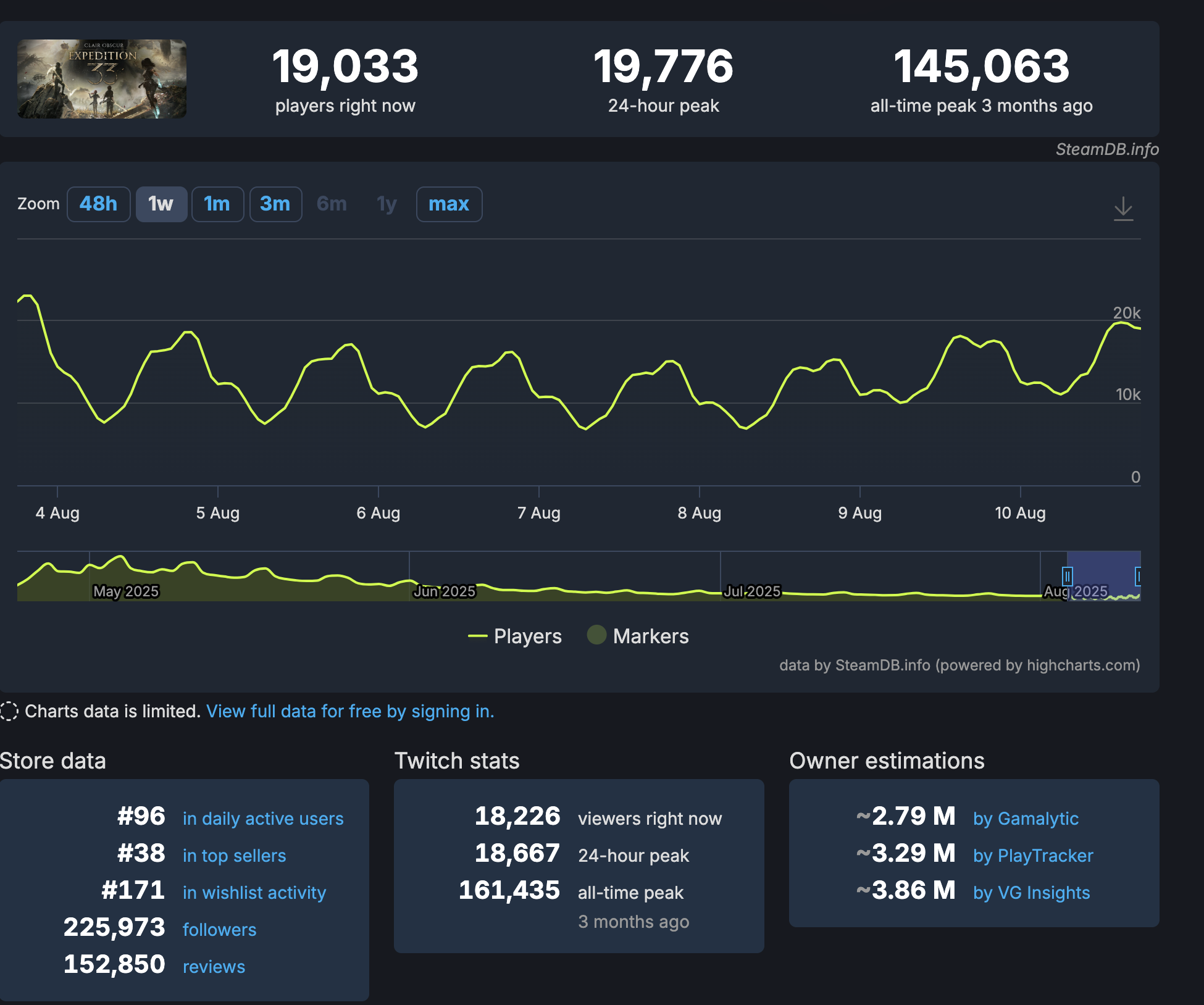Click the 'data by SteamDB.info' chart credit
Image resolution: width=1204 pixels, height=1005 pixels.
[x=959, y=665]
